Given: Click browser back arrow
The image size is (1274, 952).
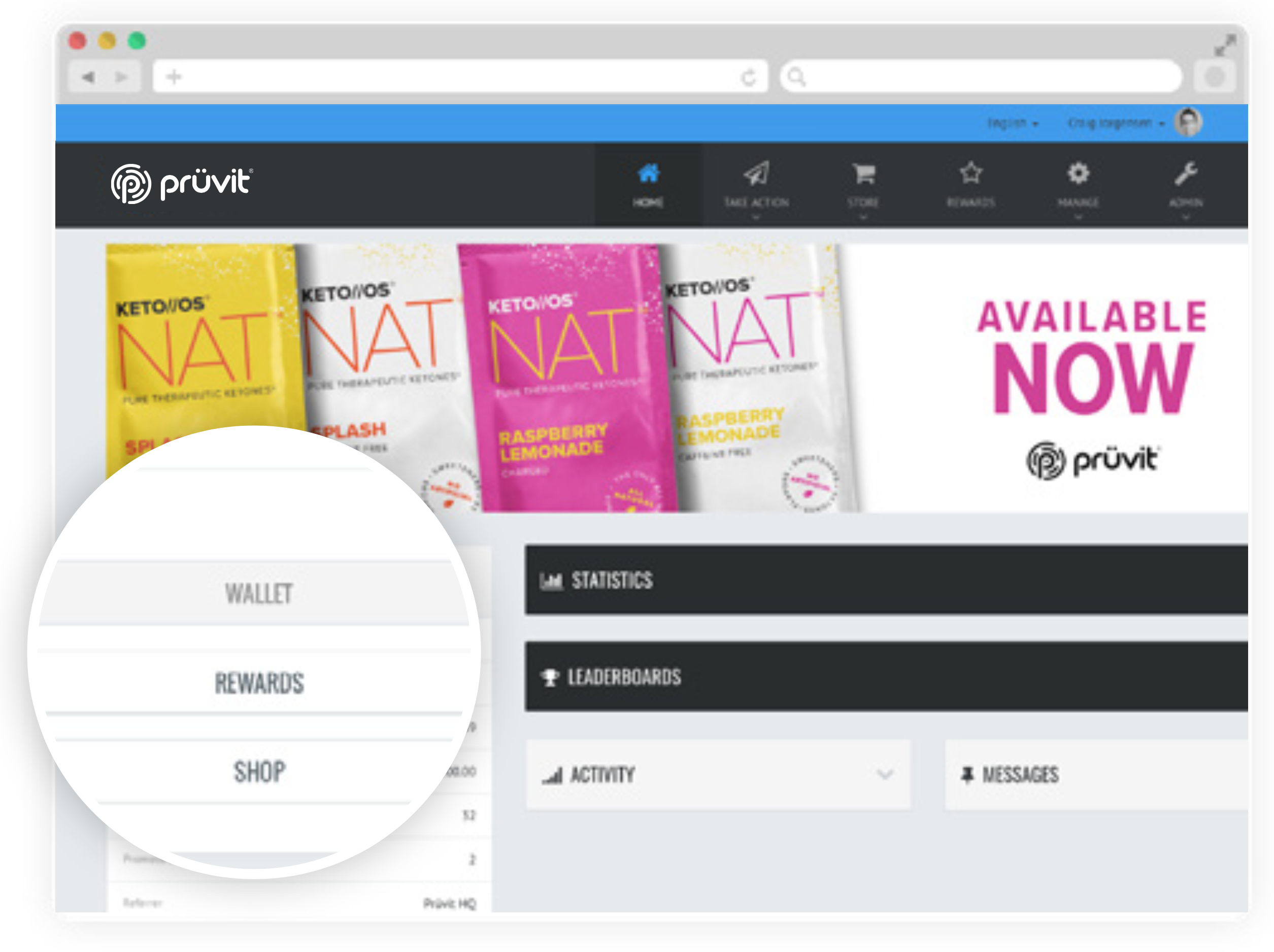Looking at the screenshot, I should point(88,77).
